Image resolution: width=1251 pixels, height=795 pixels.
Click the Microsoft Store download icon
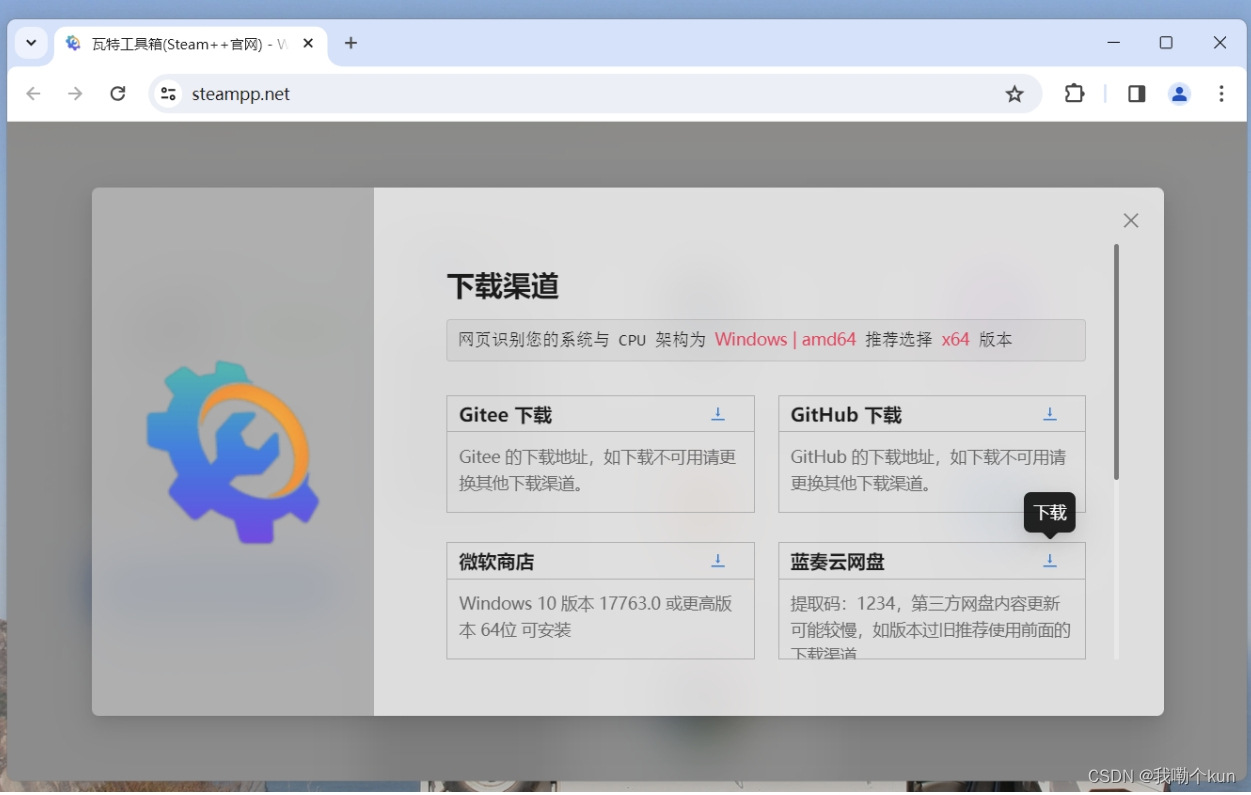click(718, 561)
